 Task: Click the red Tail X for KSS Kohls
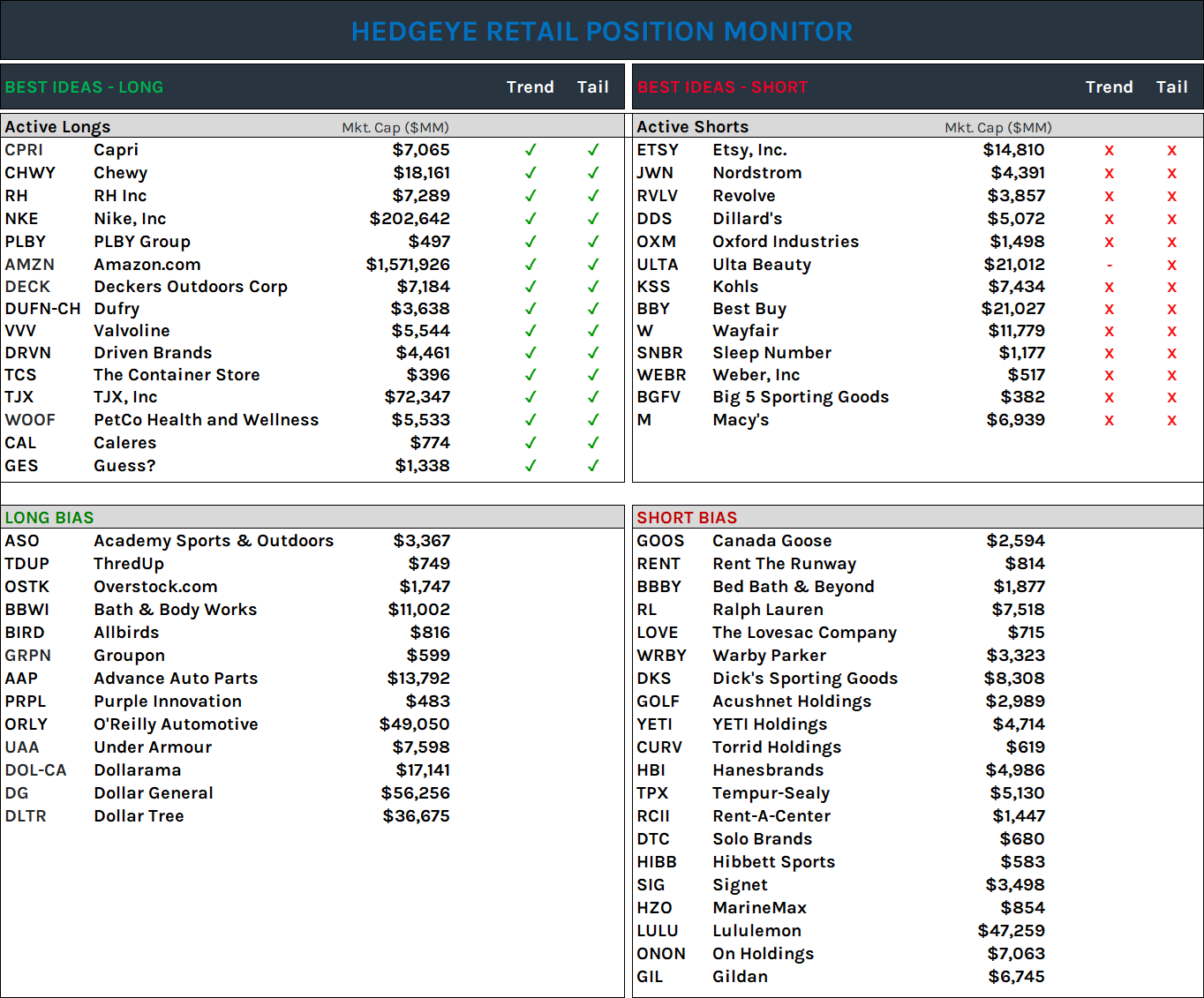1172,286
